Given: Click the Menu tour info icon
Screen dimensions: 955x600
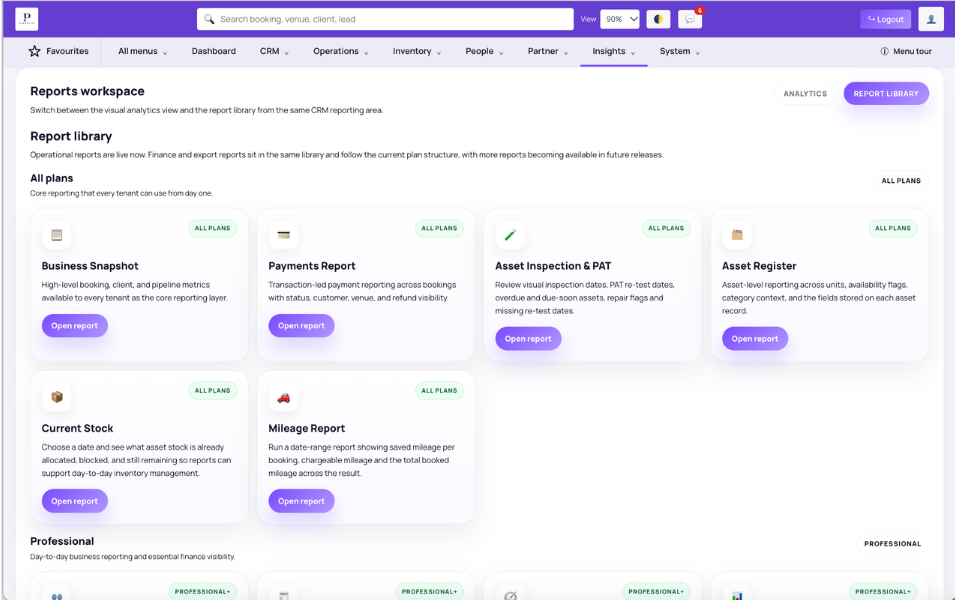Looking at the screenshot, I should [x=884, y=51].
